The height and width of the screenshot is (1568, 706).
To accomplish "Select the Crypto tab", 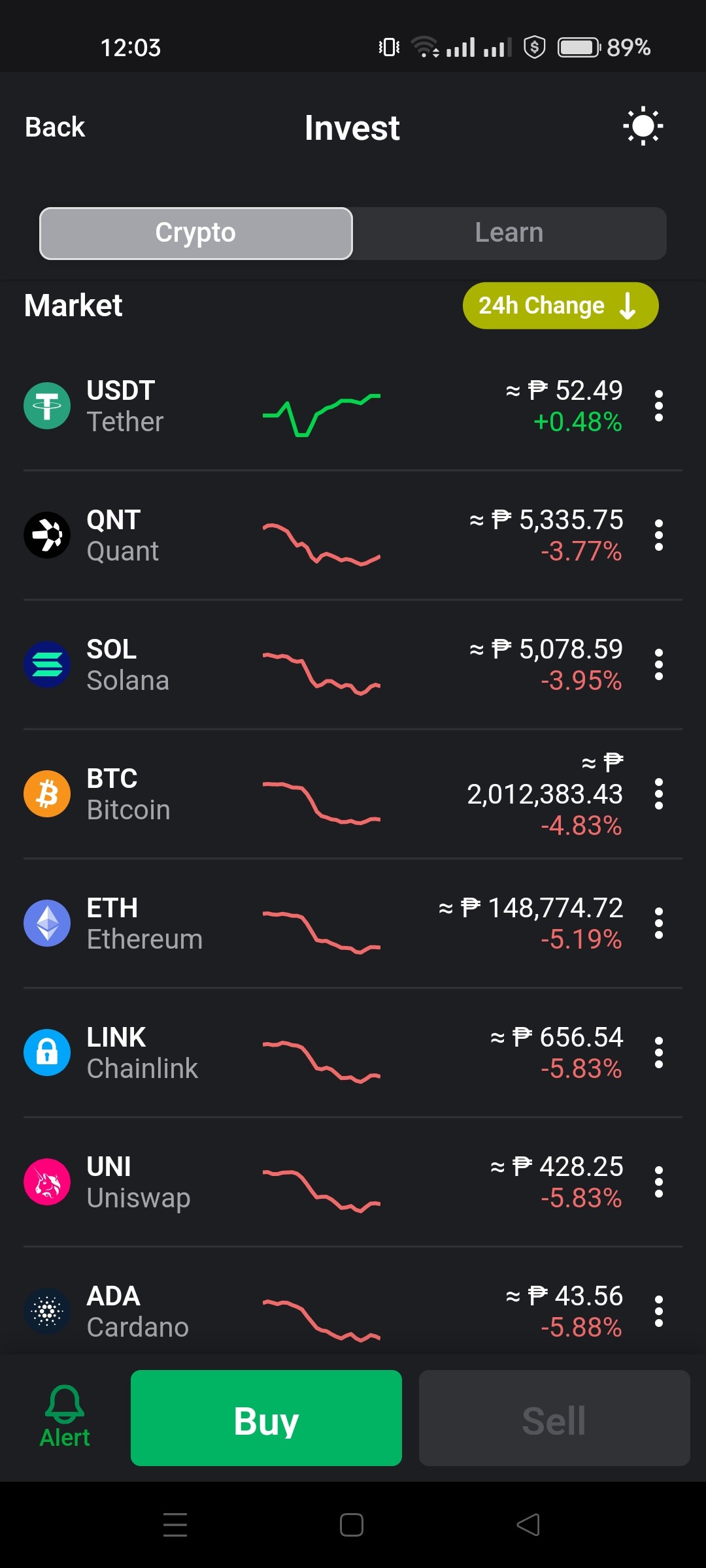I will tap(196, 233).
